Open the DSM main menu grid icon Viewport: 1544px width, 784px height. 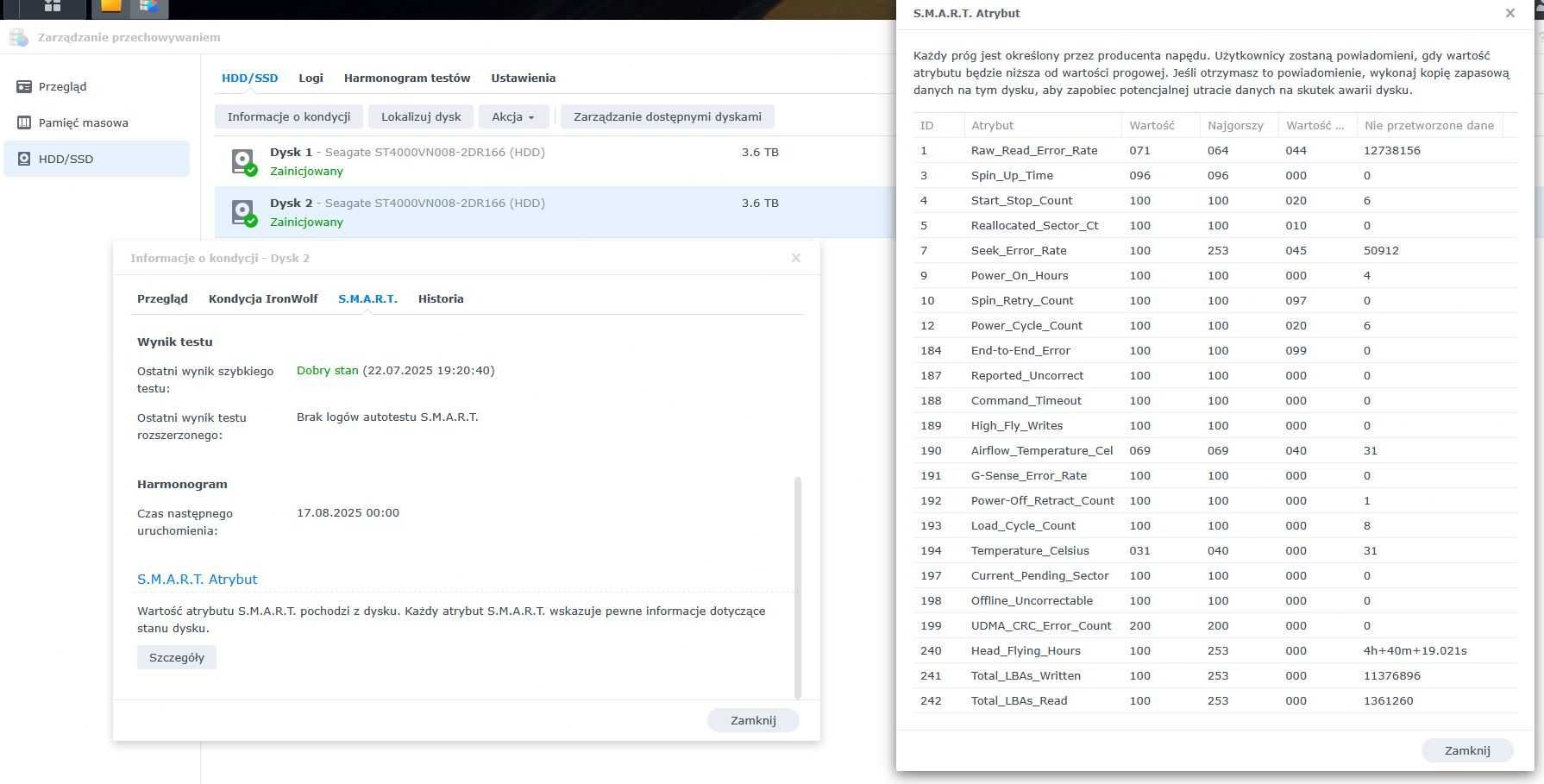coord(53,6)
